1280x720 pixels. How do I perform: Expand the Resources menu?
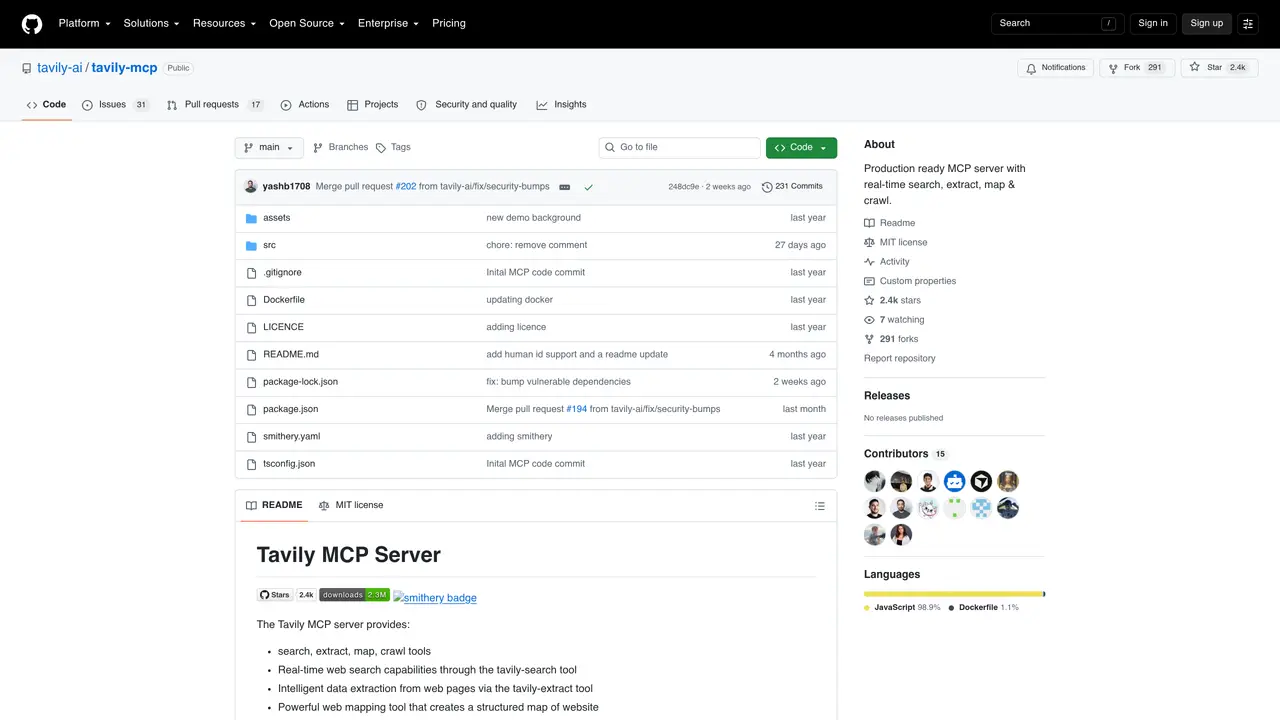(x=224, y=23)
